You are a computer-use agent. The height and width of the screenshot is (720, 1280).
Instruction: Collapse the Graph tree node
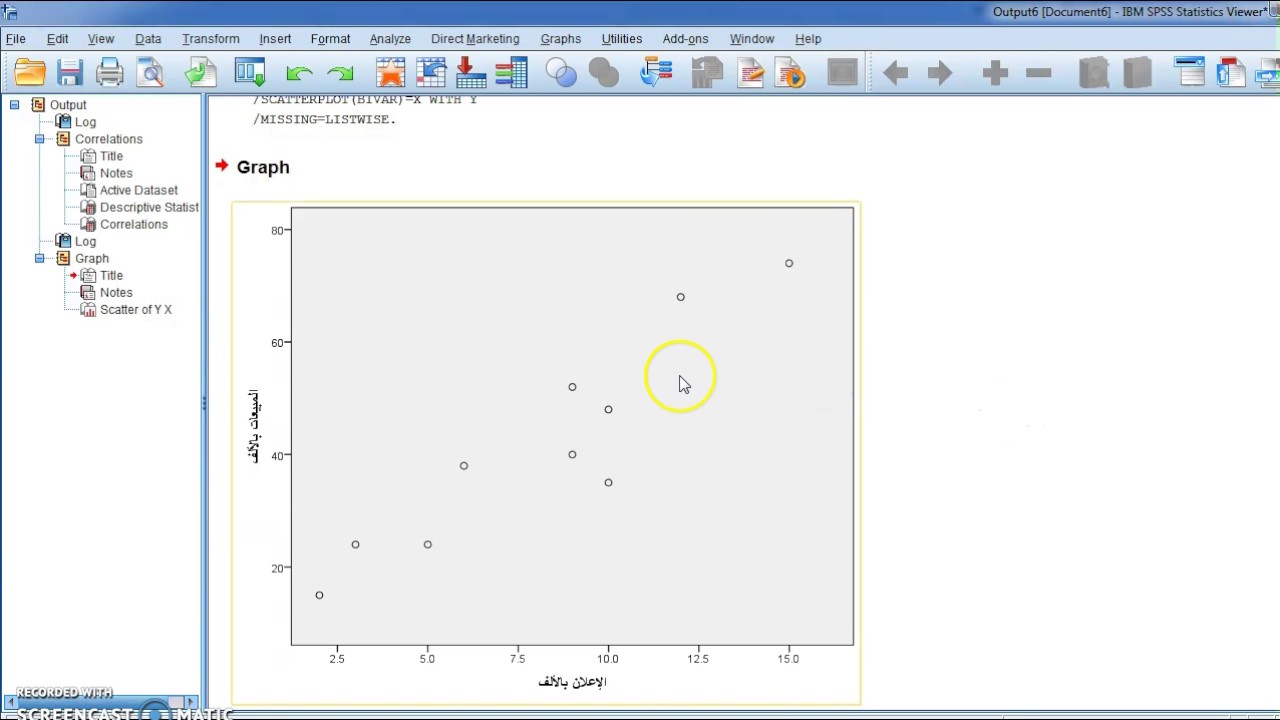point(39,258)
